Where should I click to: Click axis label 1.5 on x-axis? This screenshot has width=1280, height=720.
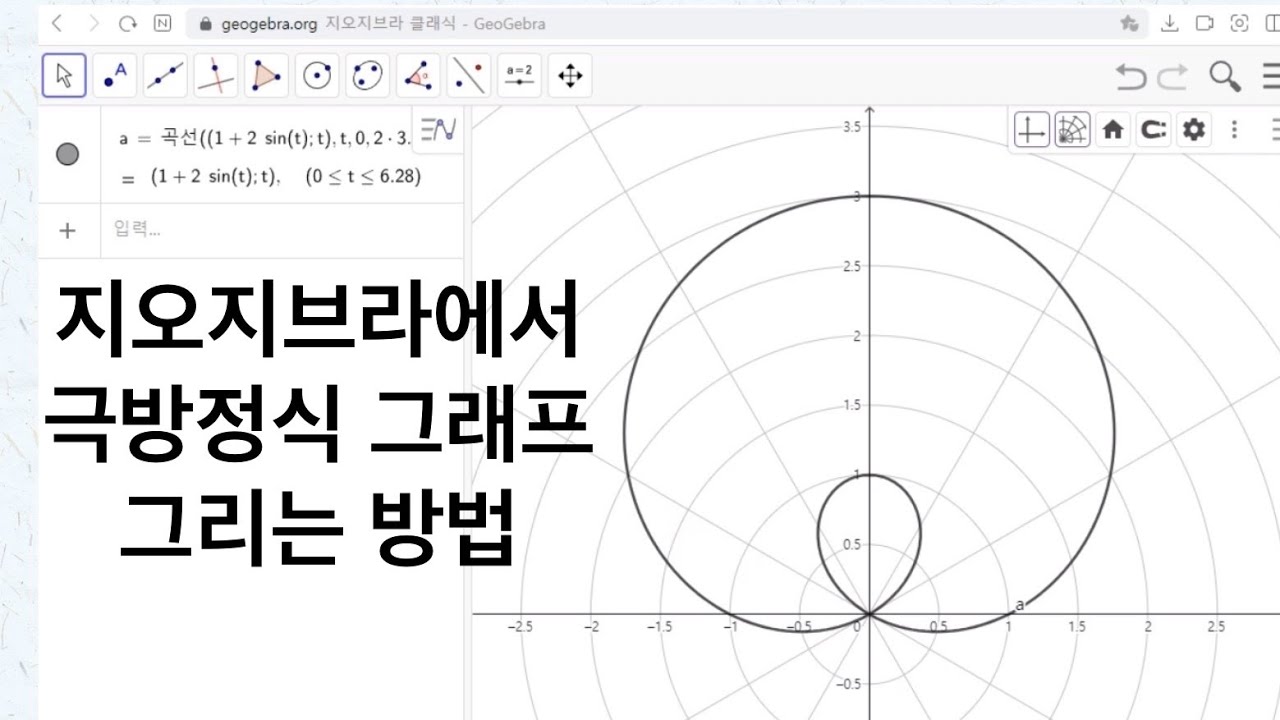[x=1077, y=627]
